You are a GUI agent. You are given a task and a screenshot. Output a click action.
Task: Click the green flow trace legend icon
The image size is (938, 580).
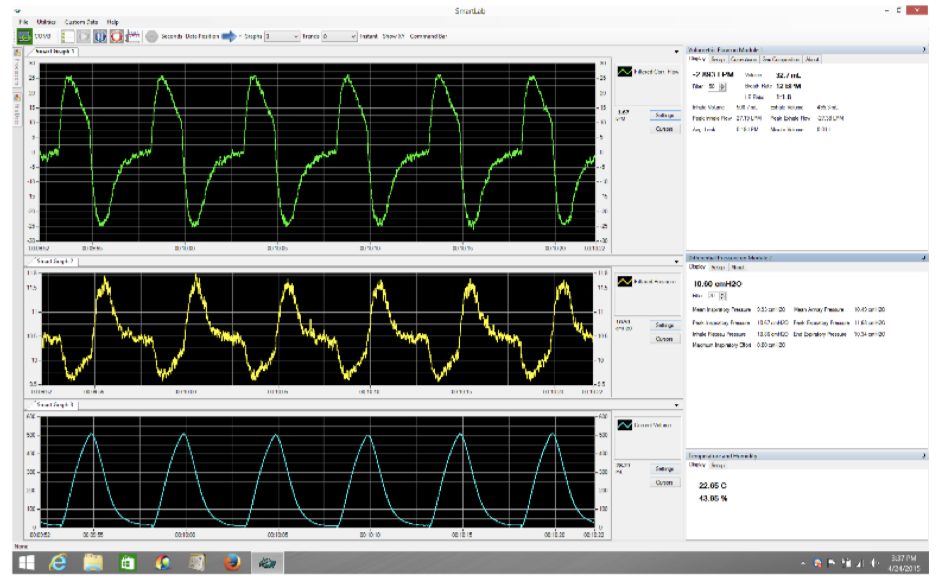click(x=624, y=72)
